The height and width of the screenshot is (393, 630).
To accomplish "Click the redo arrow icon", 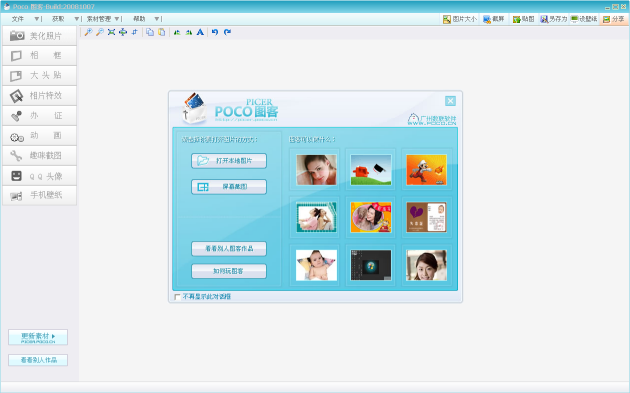I will click(x=227, y=32).
